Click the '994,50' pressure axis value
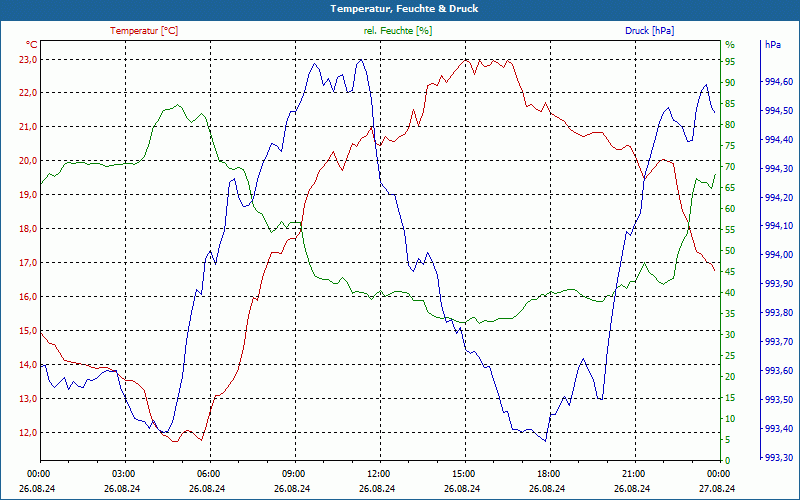Image resolution: width=800 pixels, height=500 pixels. point(779,111)
